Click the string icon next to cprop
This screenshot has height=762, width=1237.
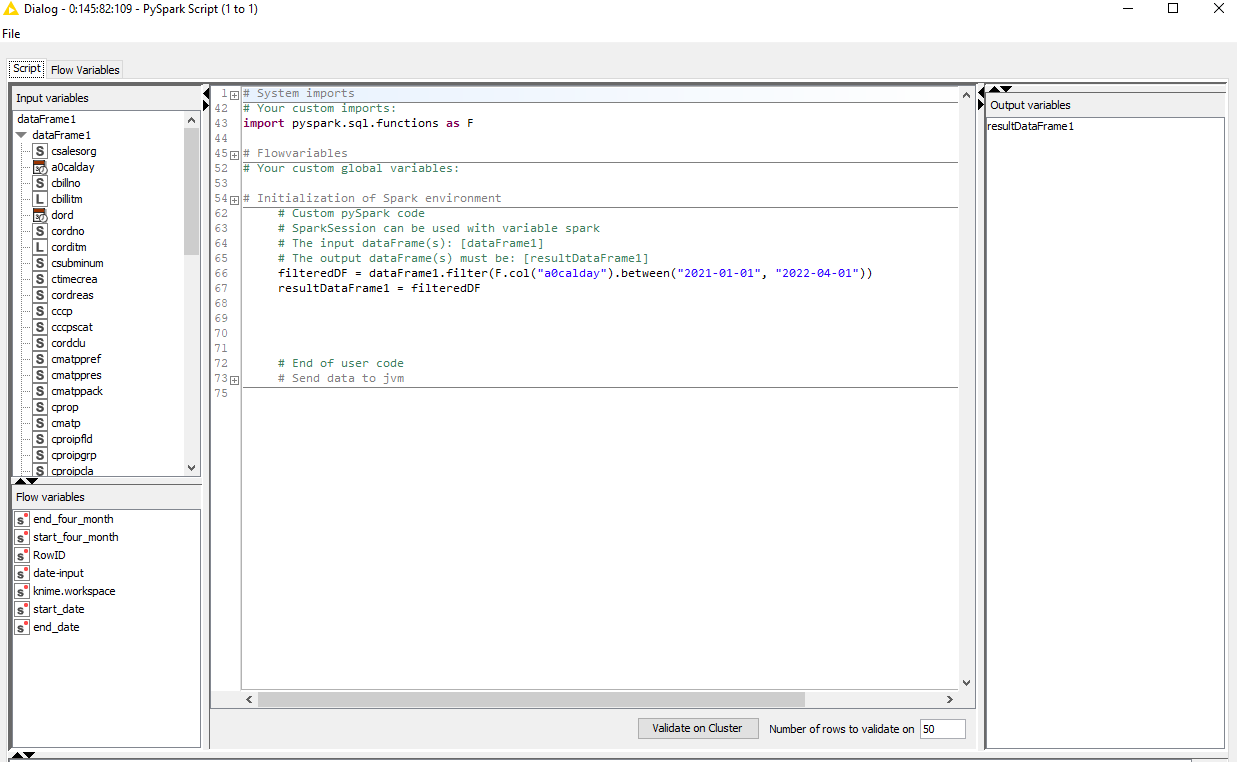[40, 407]
